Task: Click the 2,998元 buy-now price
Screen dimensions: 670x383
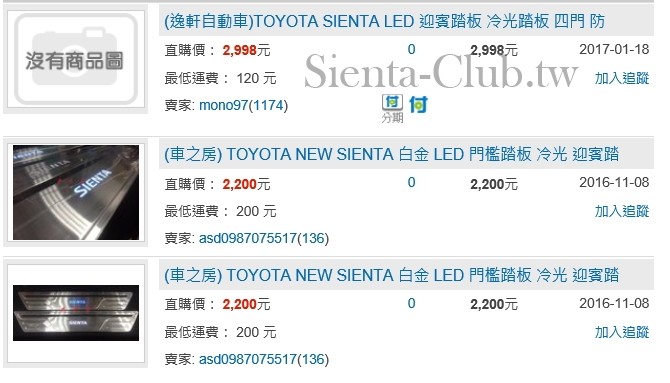Action: (x=246, y=50)
